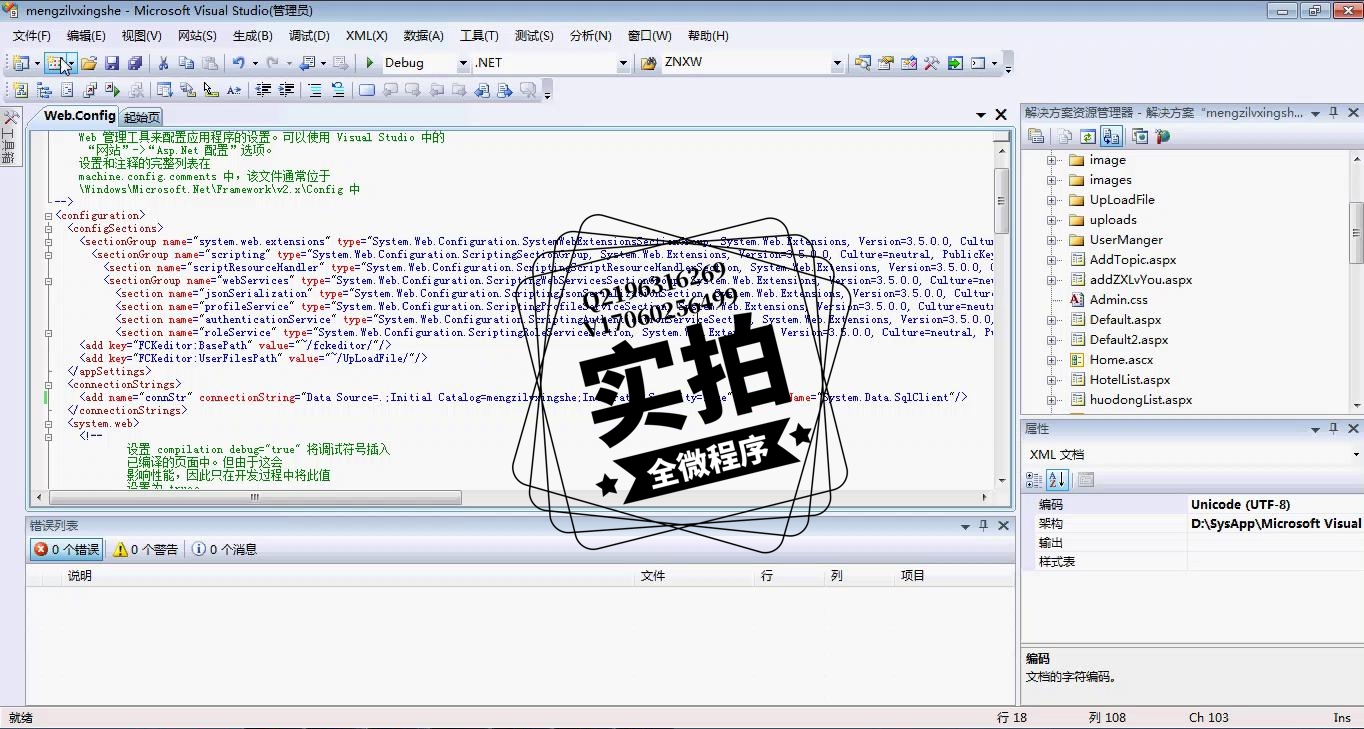Uncomment the selected lines icon
Viewport: 1364px width, 729px height.
[338, 90]
